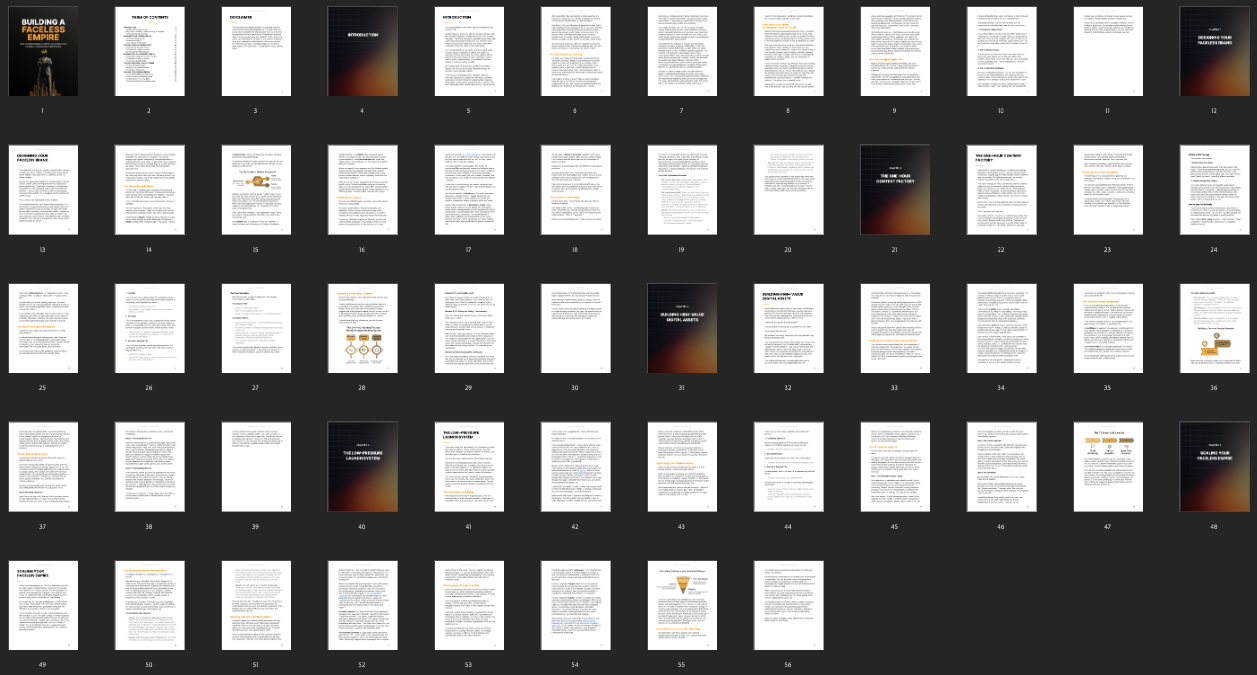The image size is (1257, 675).
Task: Select the dark Introduction divider on page 4
Action: (x=361, y=52)
